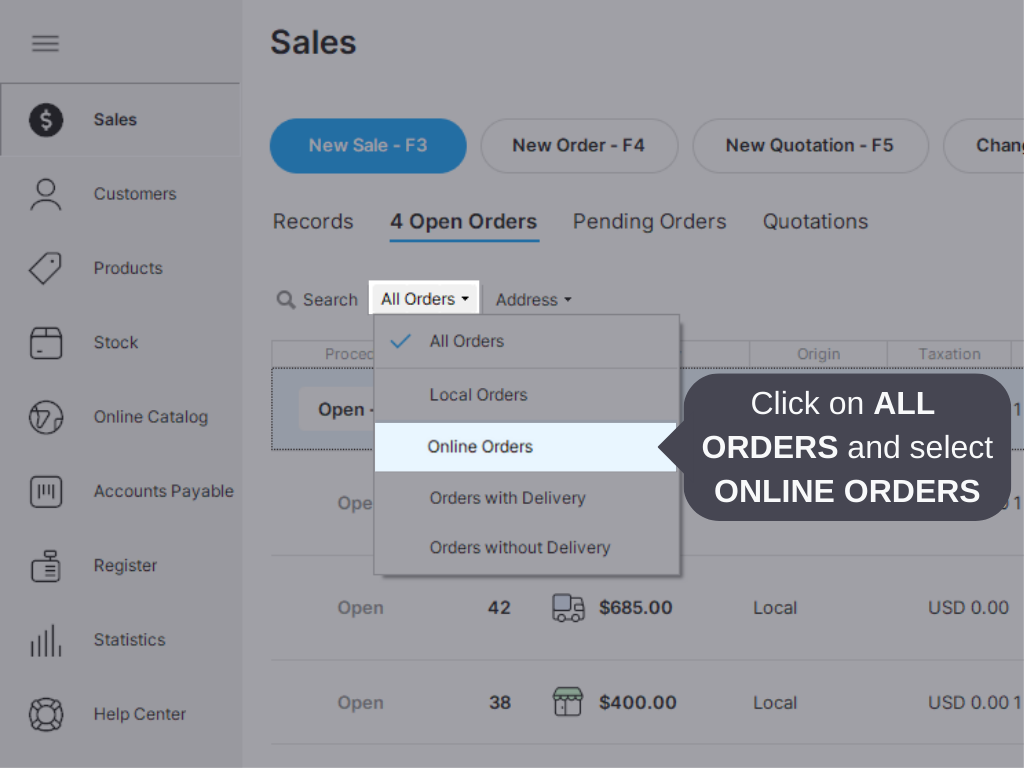
Task: Choose Orders without Delivery in the dropdown
Action: tap(519, 547)
